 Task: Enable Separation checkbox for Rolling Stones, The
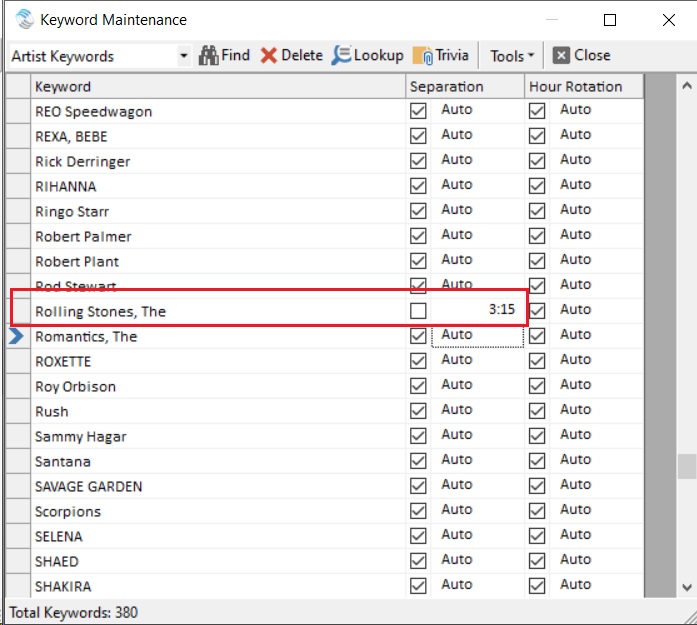point(418,311)
